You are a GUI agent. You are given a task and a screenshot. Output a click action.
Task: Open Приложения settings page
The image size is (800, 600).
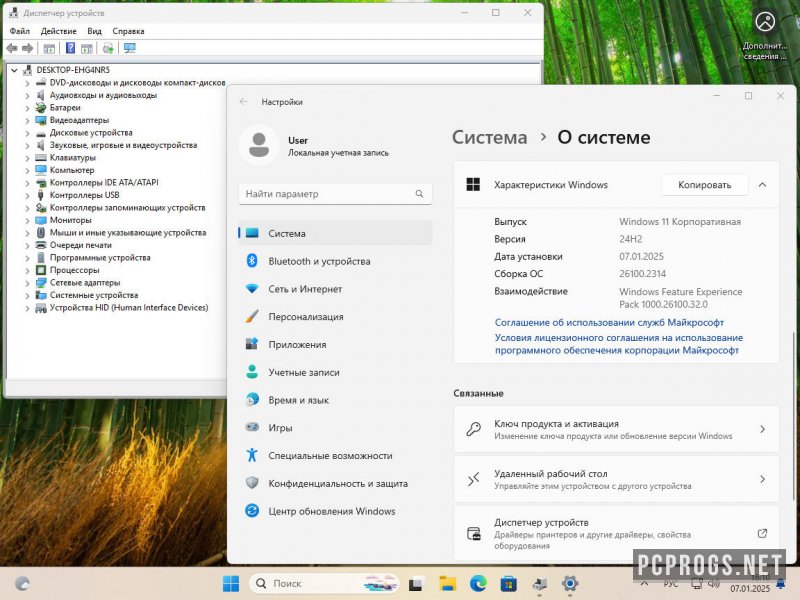click(x=335, y=344)
